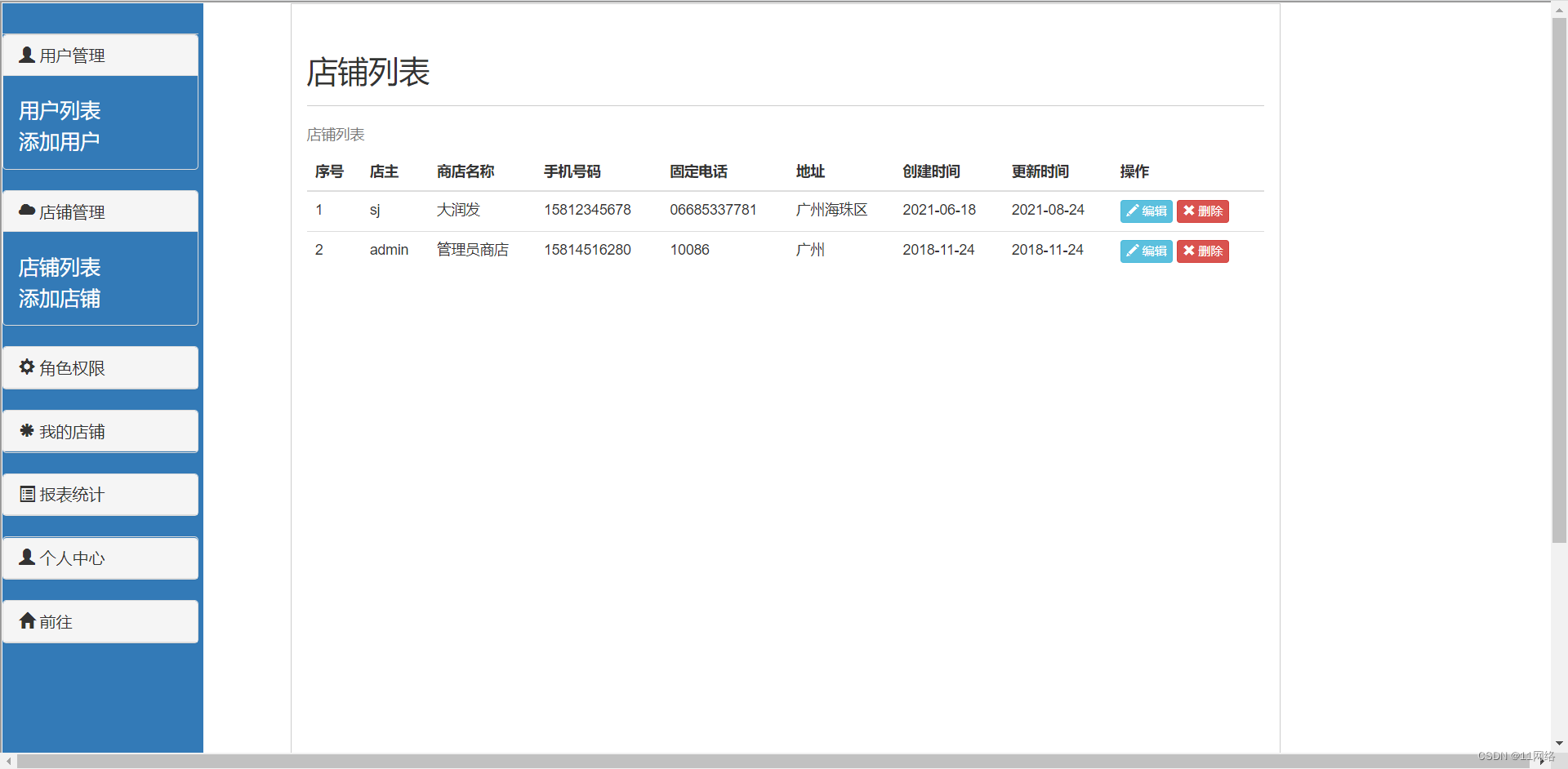Viewport: 1568px width, 769px height.
Task: Click the person icon beside 个人中心
Action: (27, 557)
